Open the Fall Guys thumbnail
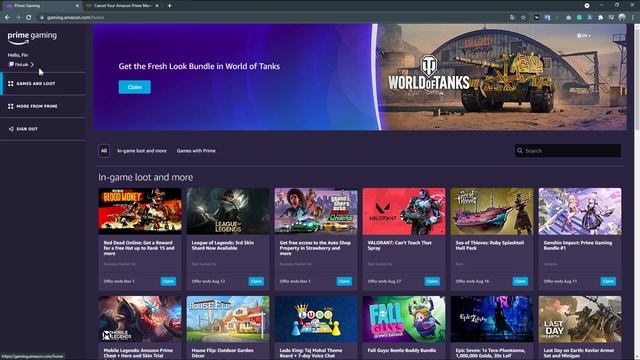 404,319
